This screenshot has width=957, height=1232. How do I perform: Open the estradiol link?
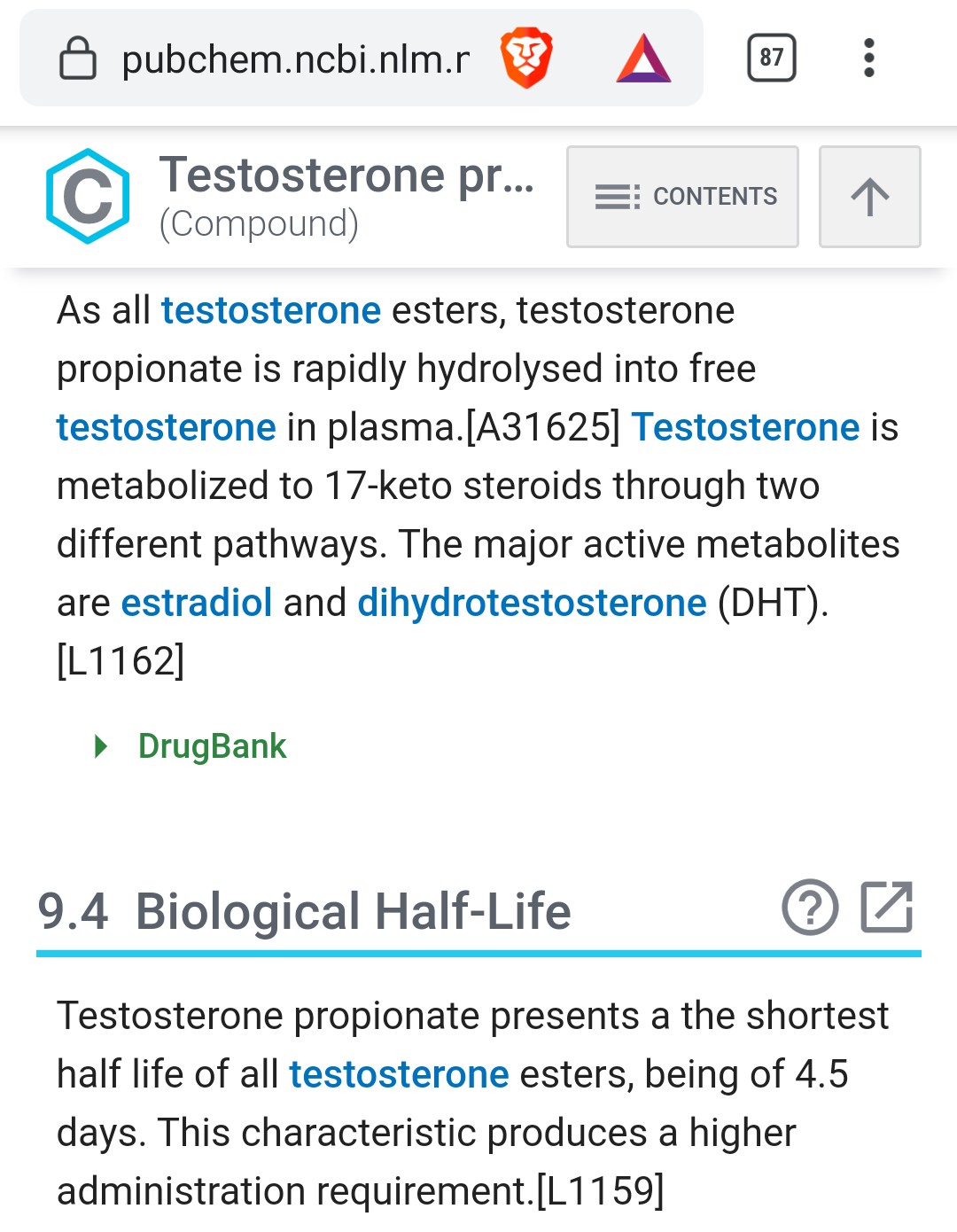coord(196,603)
